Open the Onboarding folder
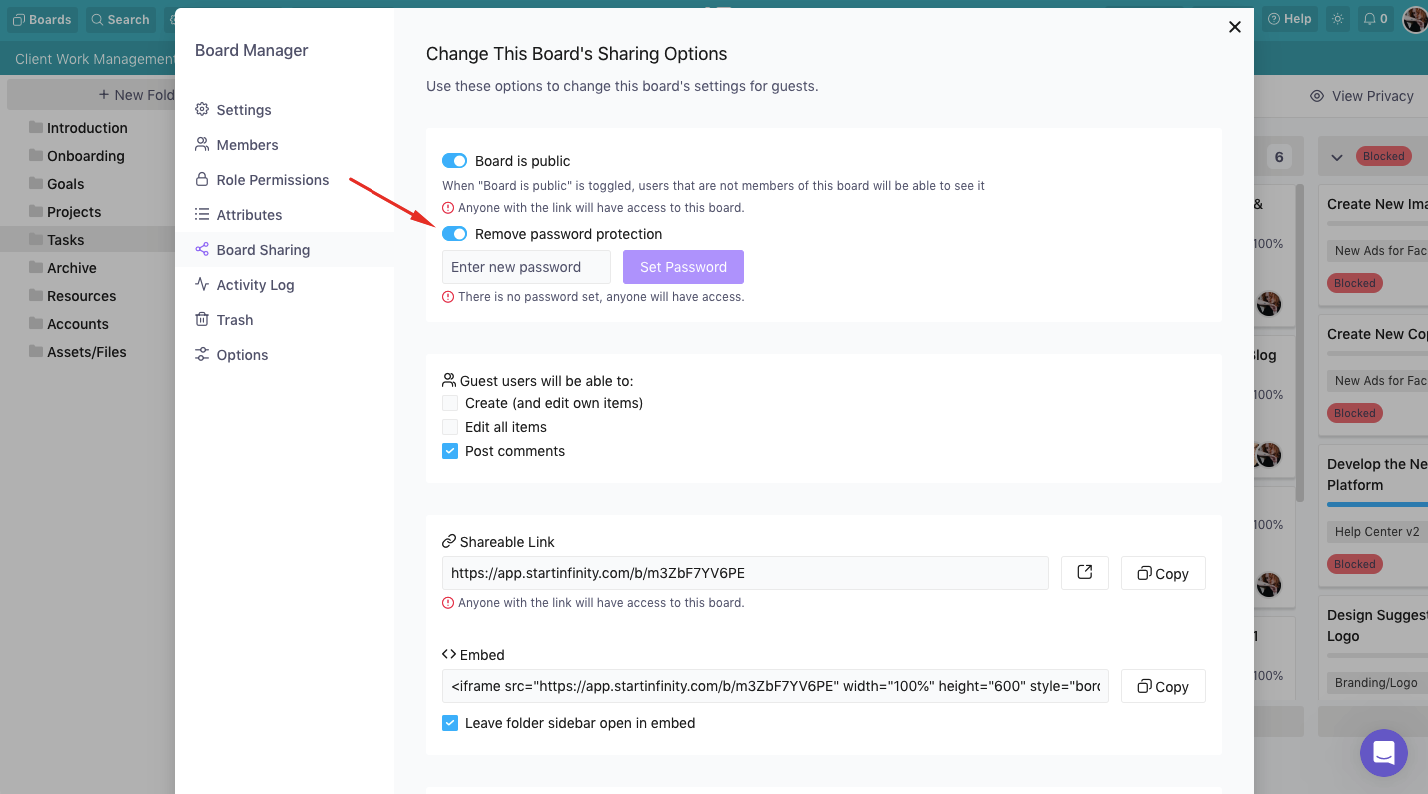The width and height of the screenshot is (1428, 794). (87, 156)
